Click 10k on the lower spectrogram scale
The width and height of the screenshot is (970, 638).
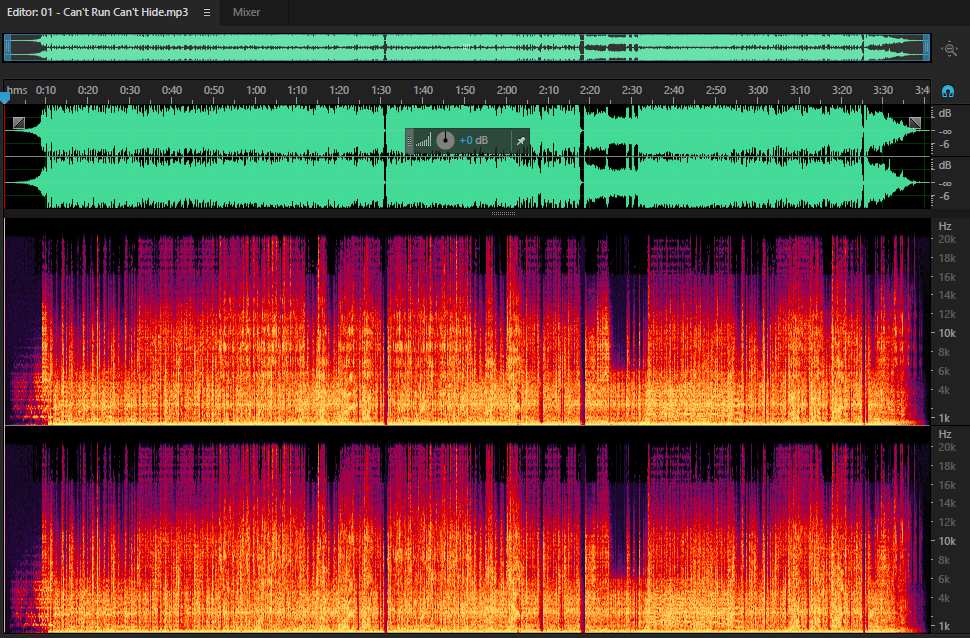(947, 541)
